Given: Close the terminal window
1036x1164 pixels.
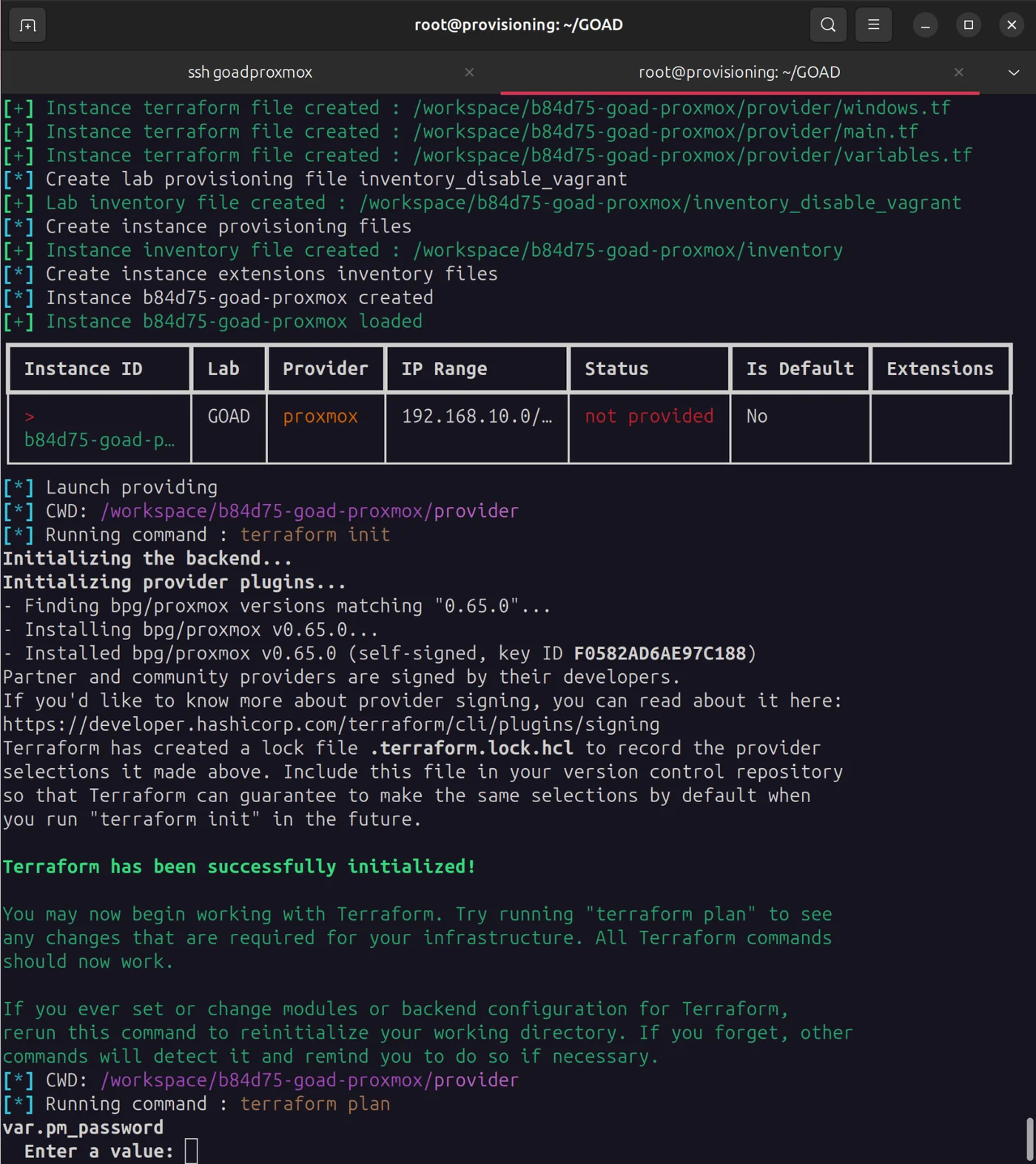Looking at the screenshot, I should 1012,25.
